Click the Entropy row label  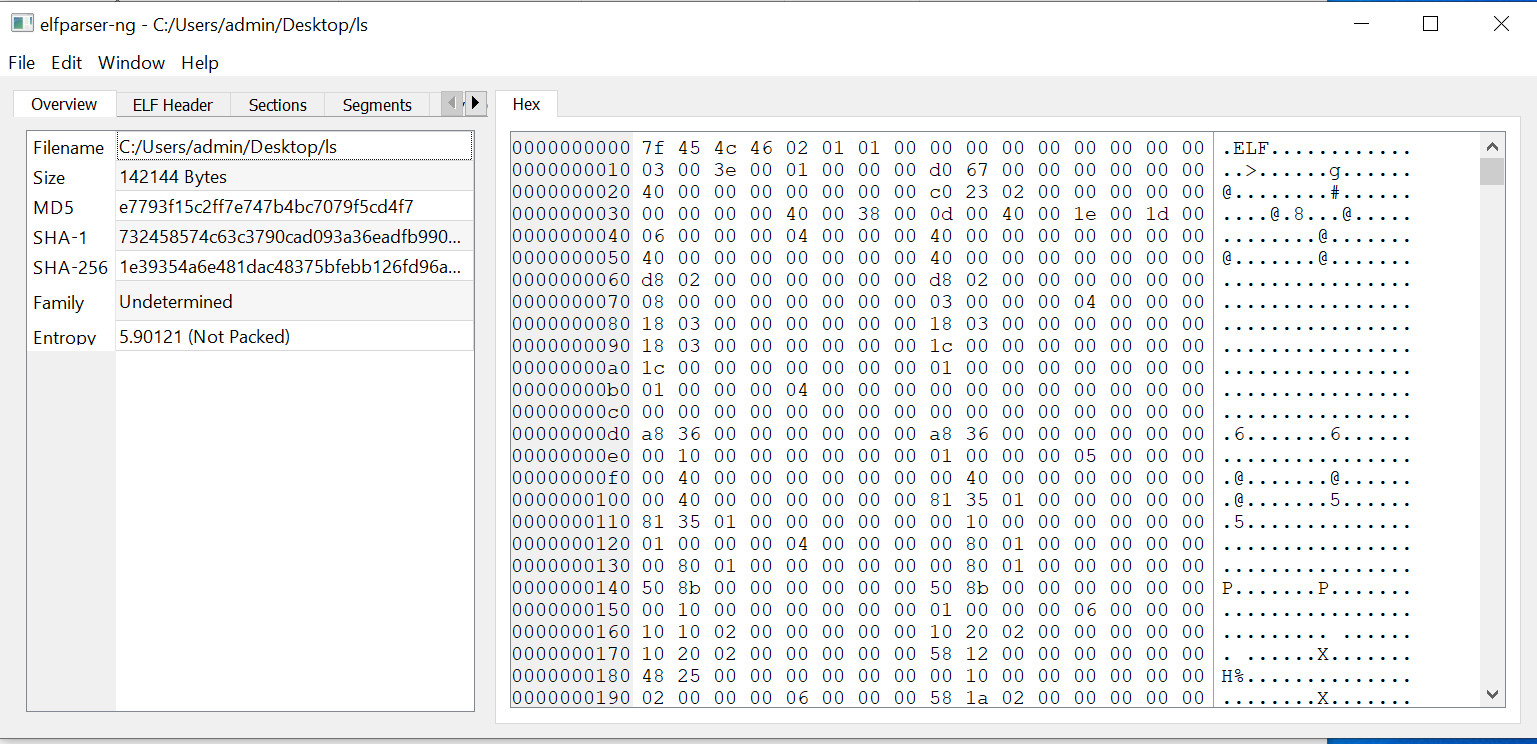pos(65,338)
